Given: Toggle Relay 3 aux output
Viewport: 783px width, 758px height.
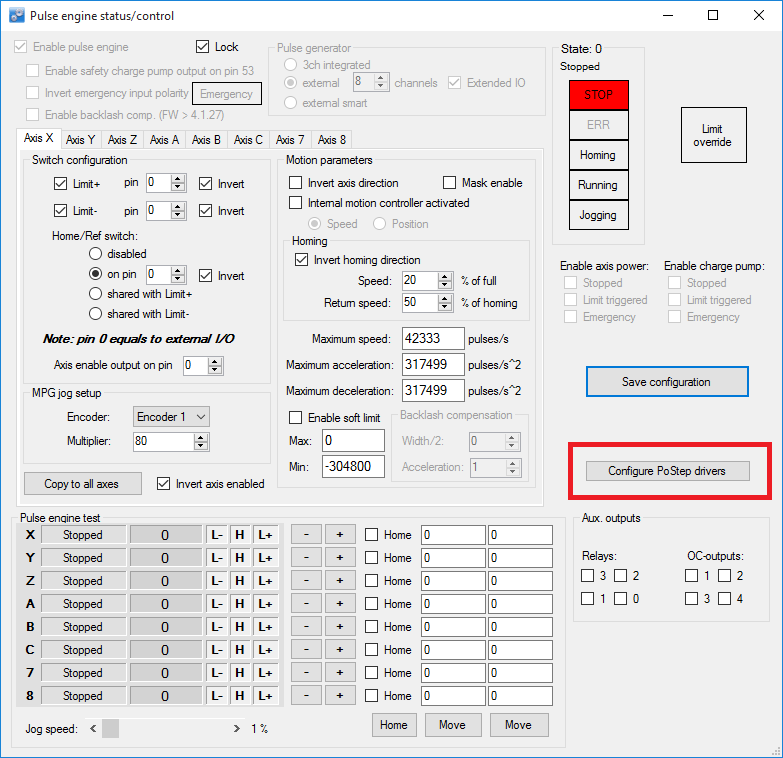Looking at the screenshot, I should (587, 575).
